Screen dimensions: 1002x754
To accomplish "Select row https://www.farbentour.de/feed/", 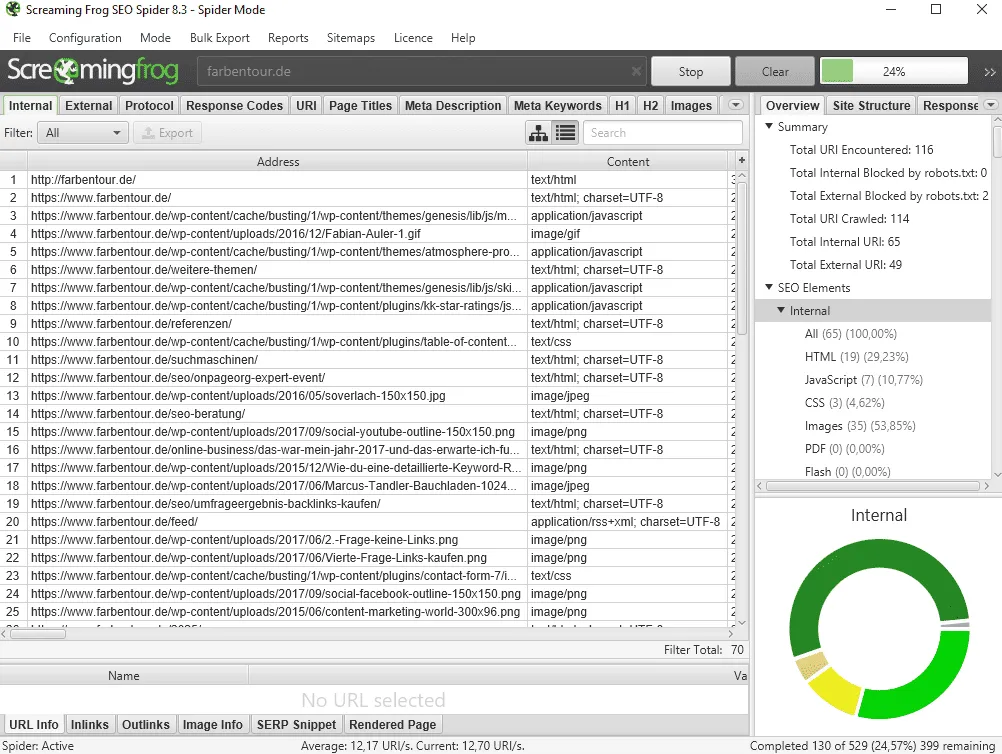I will point(367,522).
